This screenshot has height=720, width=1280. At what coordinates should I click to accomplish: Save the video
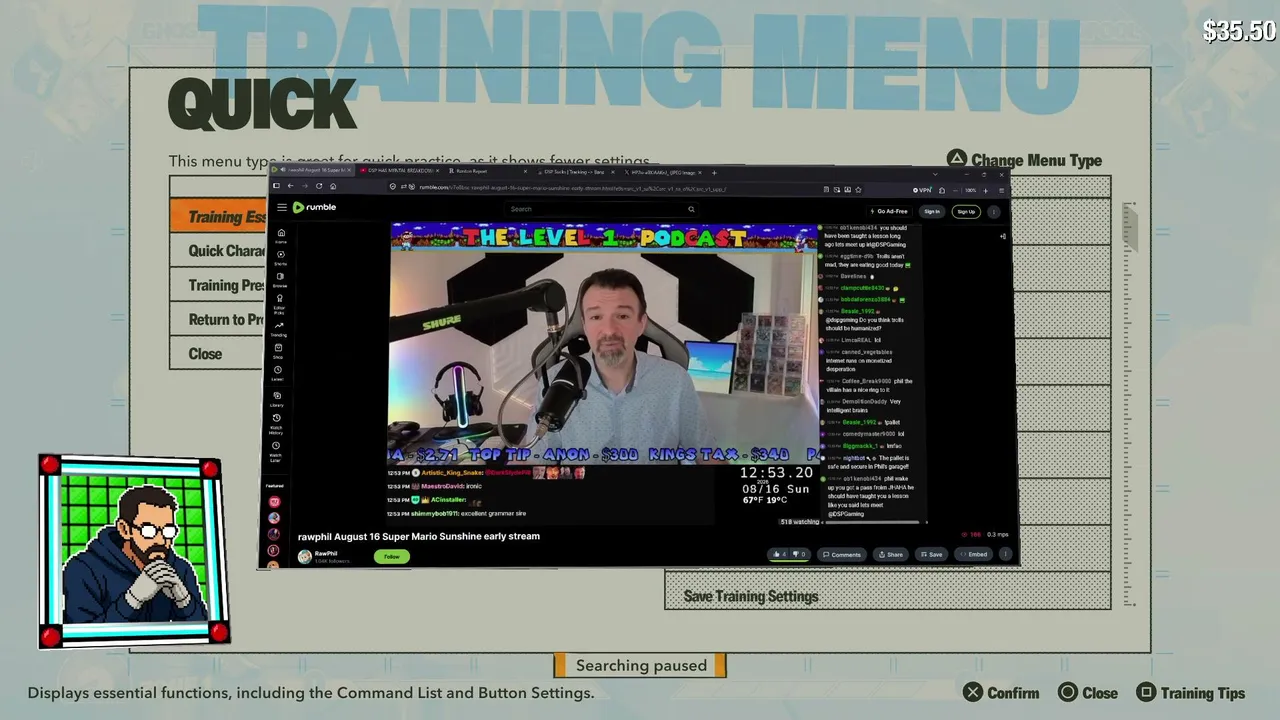(x=930, y=554)
